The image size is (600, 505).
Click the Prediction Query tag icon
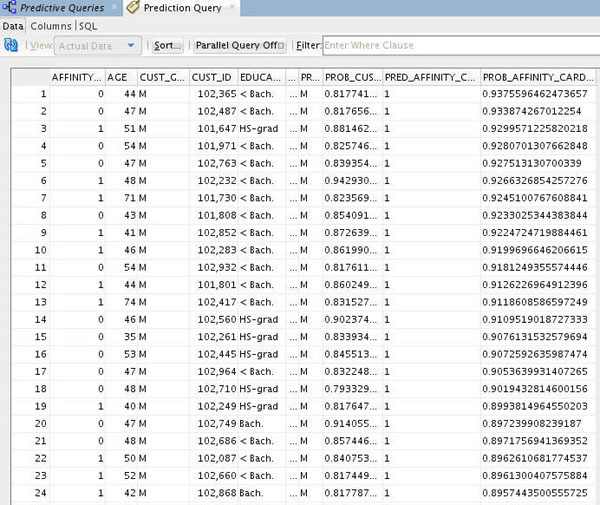coord(133,7)
